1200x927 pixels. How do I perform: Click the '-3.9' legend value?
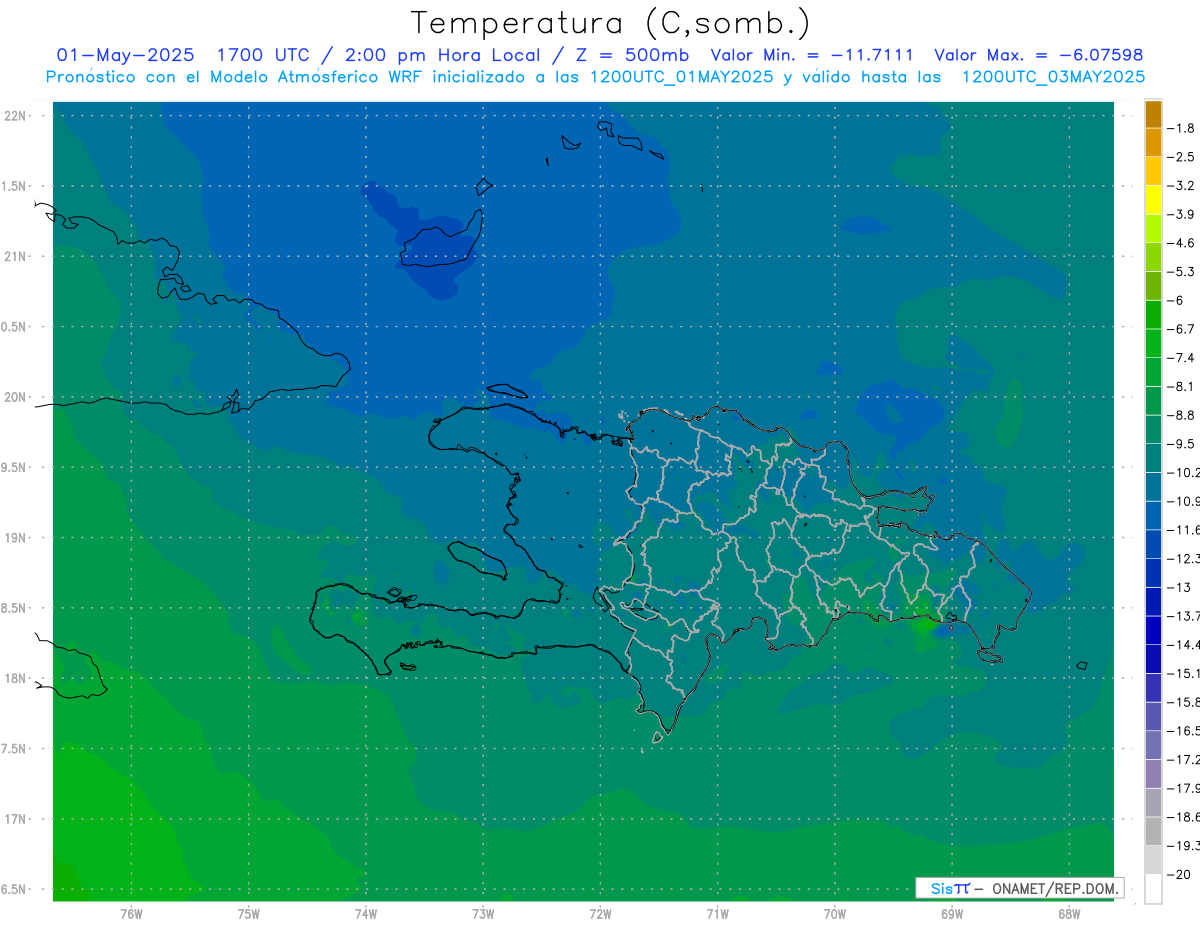click(1181, 214)
